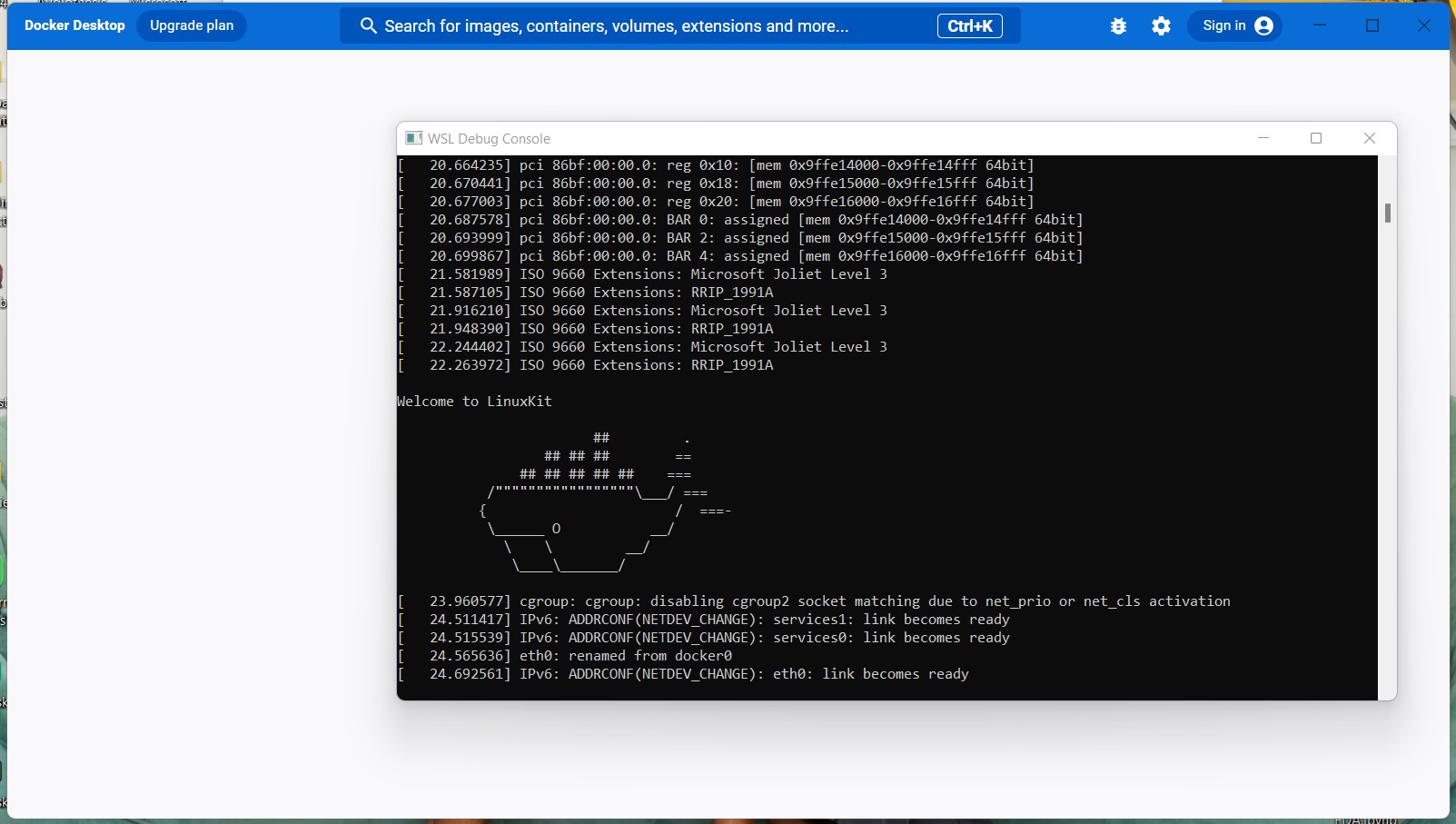
Task: Click the 21.581989 Microsoft Joliet line
Action: click(642, 274)
